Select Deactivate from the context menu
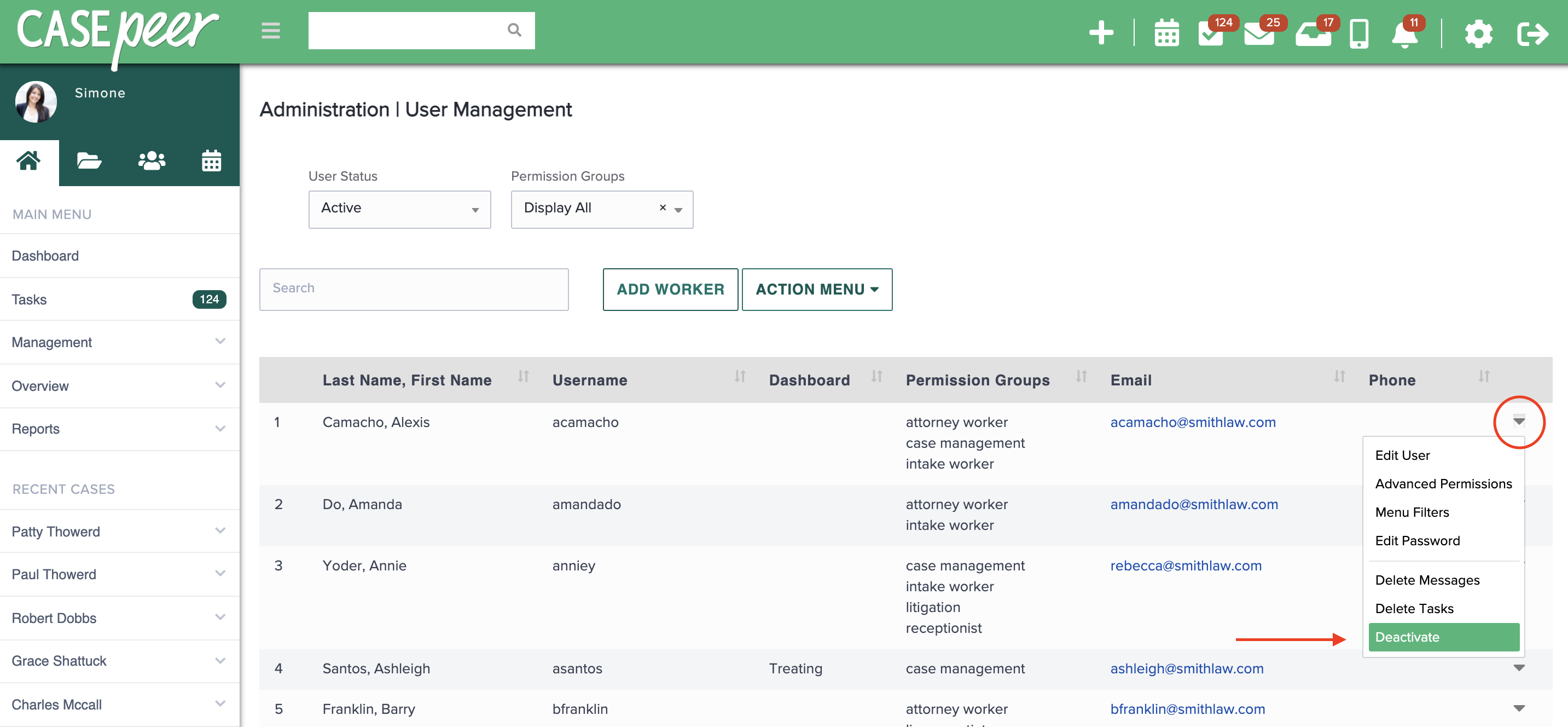 click(x=1443, y=637)
